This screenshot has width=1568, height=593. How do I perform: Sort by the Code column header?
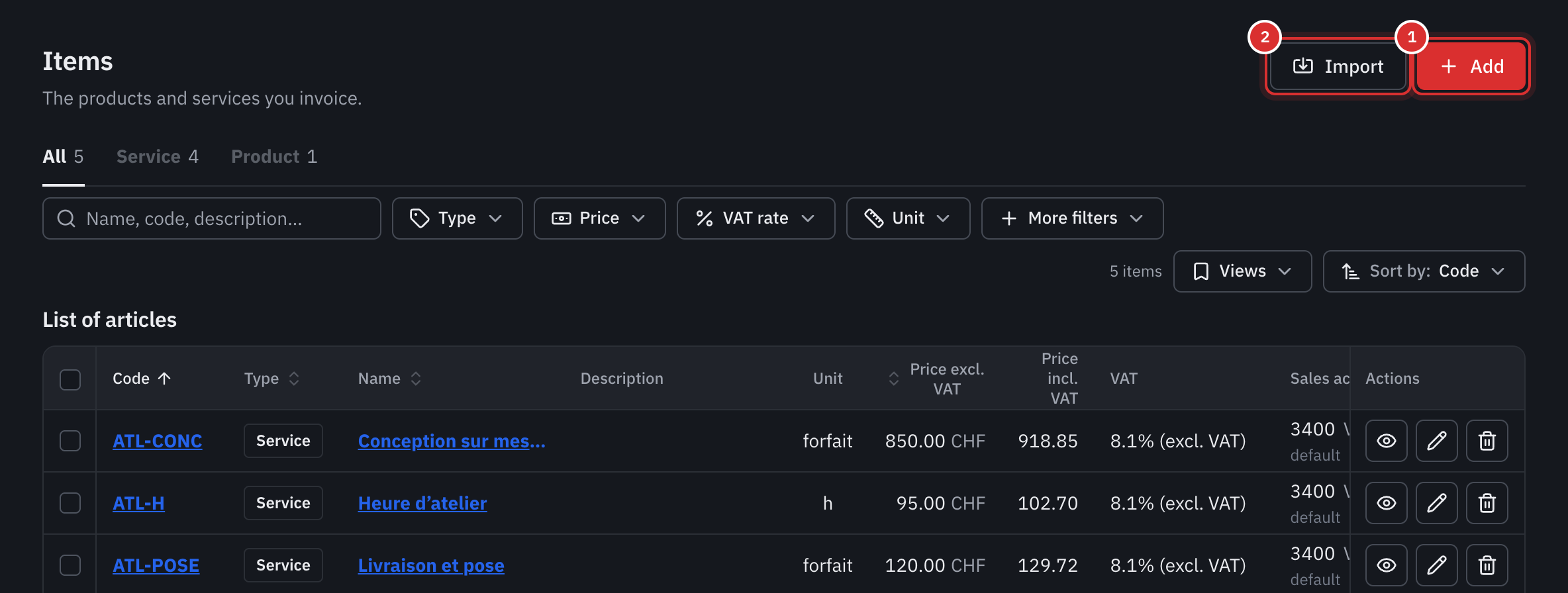click(142, 379)
